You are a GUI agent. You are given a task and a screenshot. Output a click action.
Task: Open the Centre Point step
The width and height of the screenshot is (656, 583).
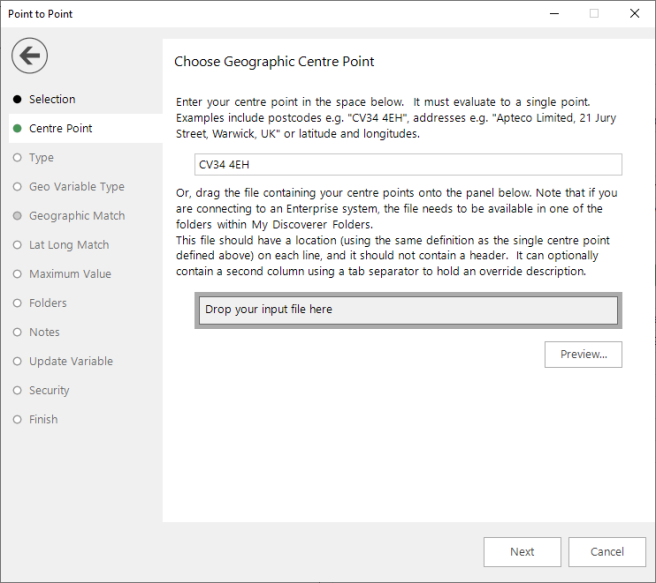[60, 128]
